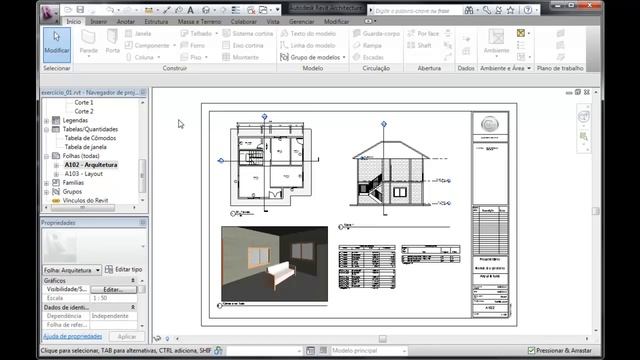Click the Open folder icon in the quick access toolbar
The height and width of the screenshot is (360, 640).
[x=68, y=10]
